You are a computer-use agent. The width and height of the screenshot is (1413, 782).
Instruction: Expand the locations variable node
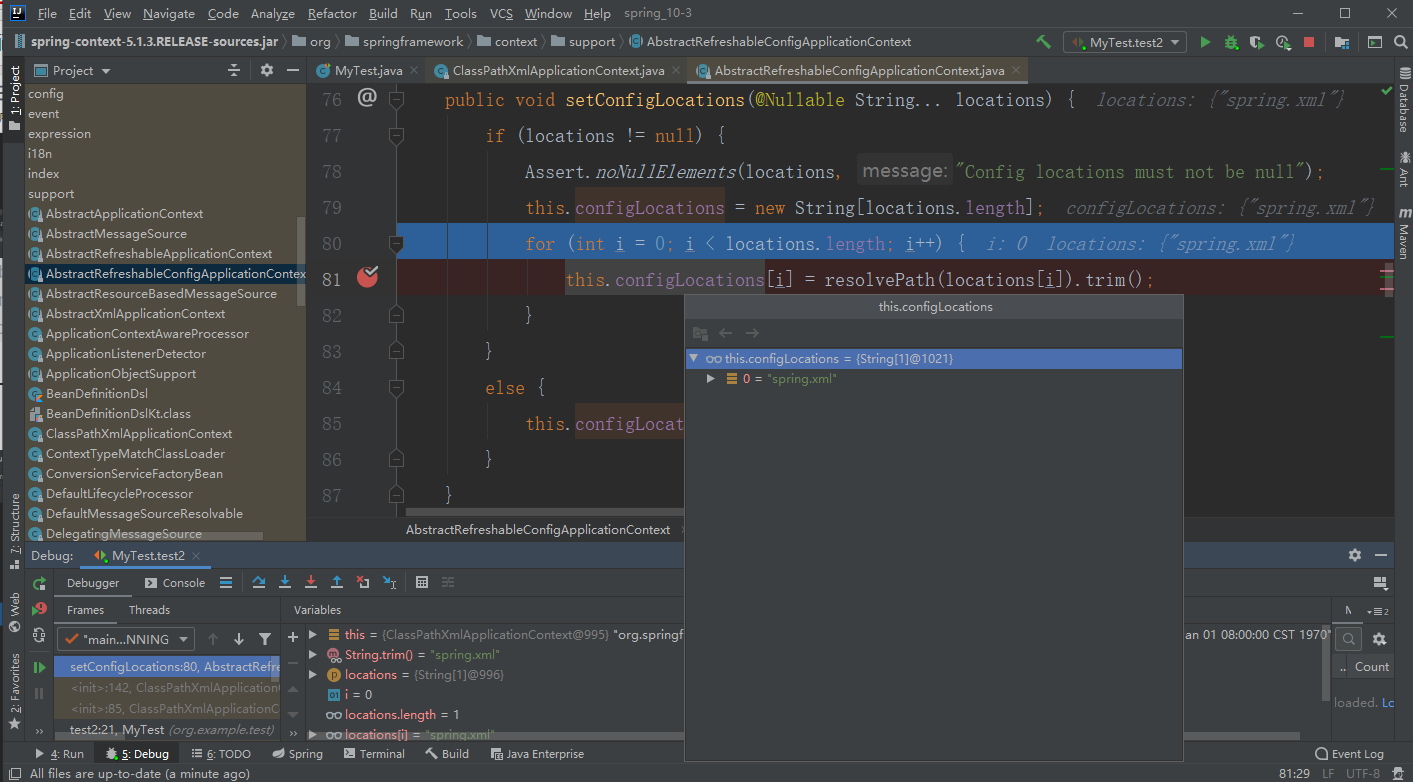pyautogui.click(x=313, y=675)
